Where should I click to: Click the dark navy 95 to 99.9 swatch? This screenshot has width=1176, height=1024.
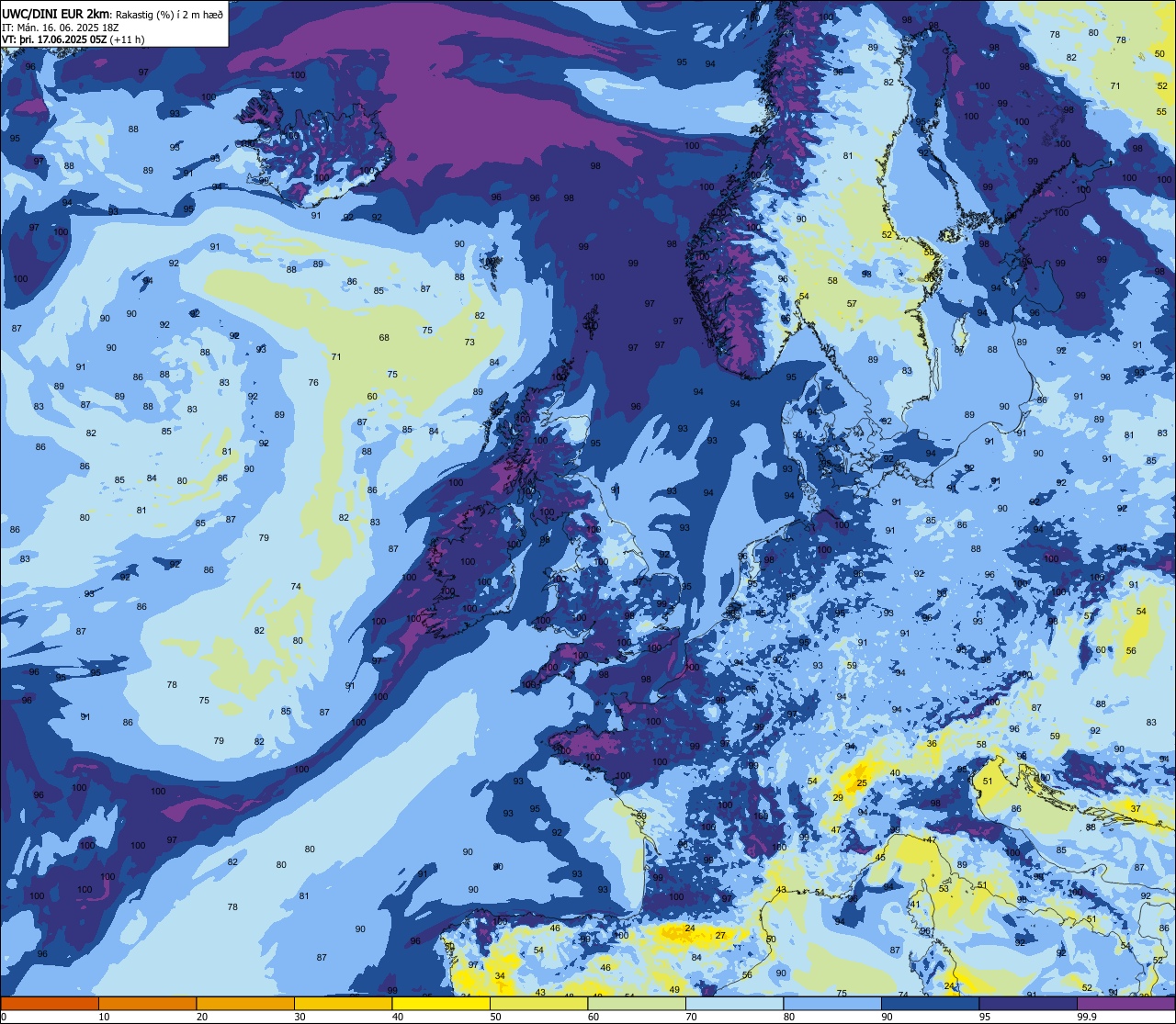pos(1028,1003)
